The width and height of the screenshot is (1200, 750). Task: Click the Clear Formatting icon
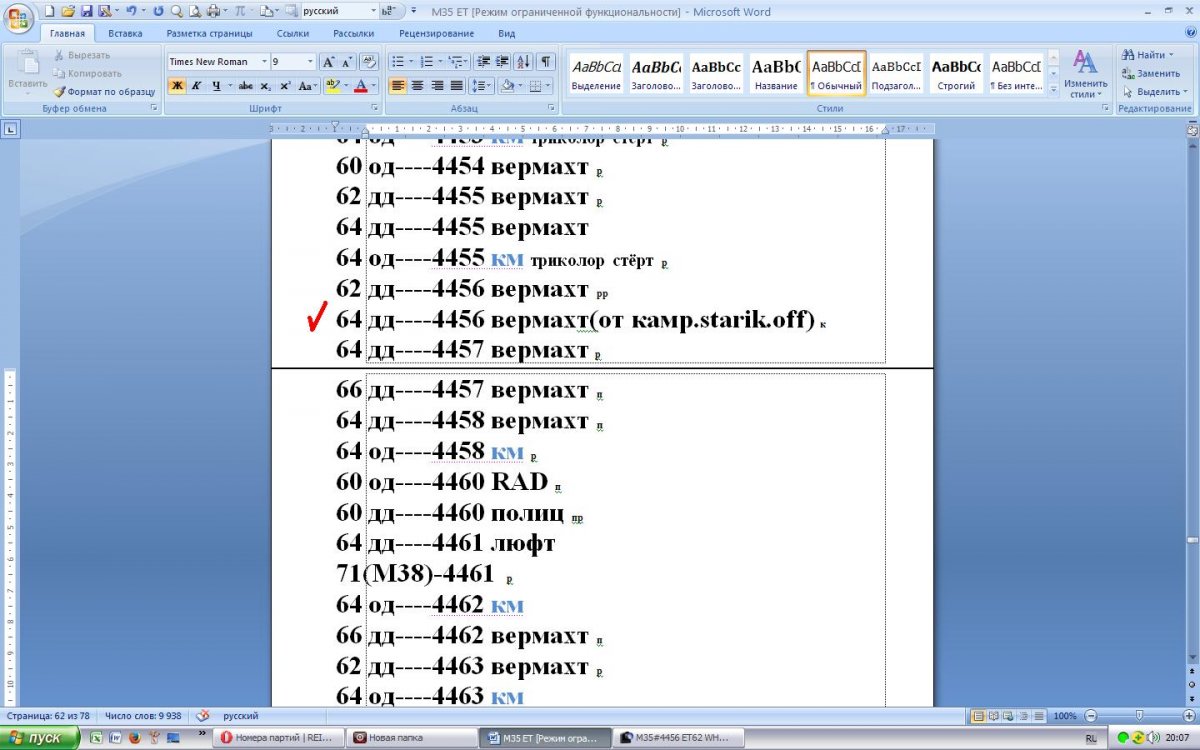[x=369, y=61]
